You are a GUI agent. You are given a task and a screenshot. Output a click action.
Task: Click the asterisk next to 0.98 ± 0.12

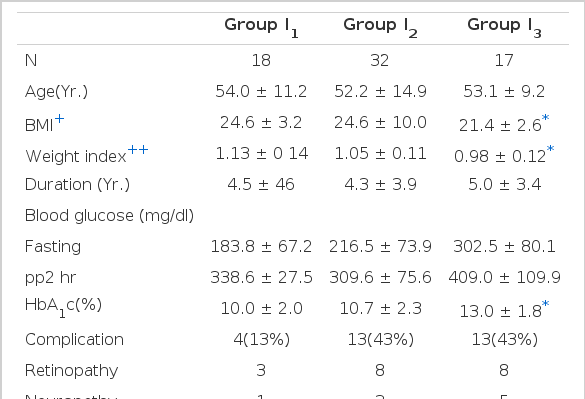coord(550,149)
